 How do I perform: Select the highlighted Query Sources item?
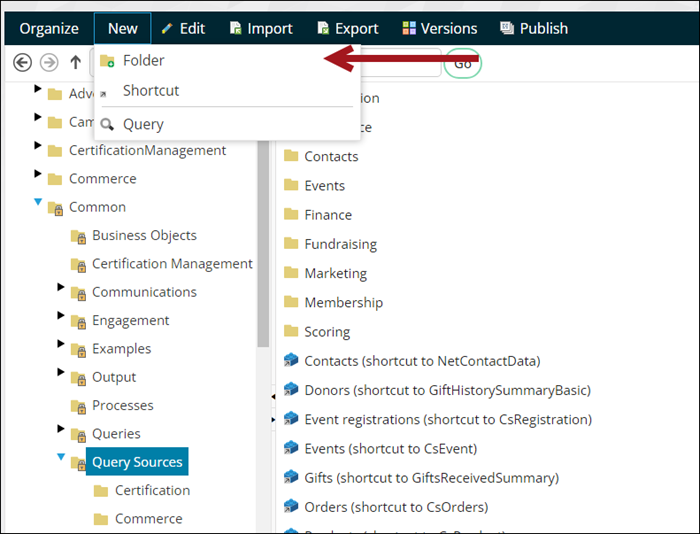tap(137, 462)
